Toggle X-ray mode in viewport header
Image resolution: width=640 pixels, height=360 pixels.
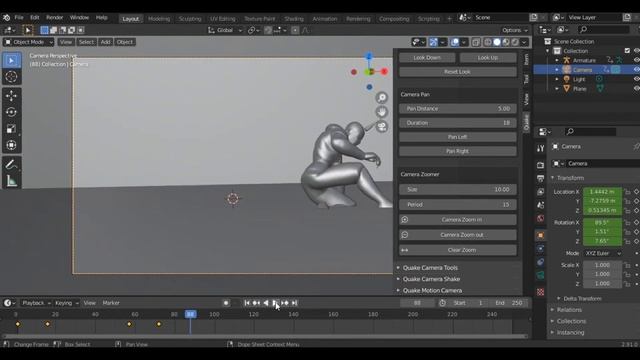click(476, 42)
